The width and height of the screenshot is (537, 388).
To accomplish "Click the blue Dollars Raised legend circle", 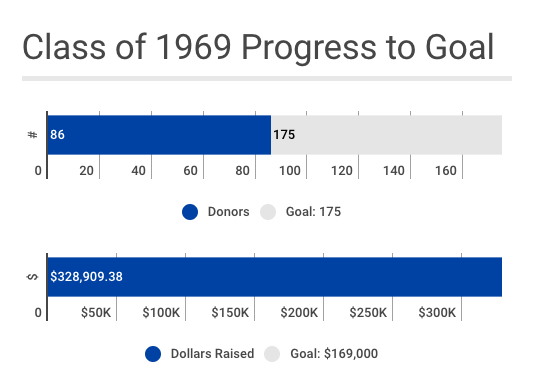I will tap(153, 354).
